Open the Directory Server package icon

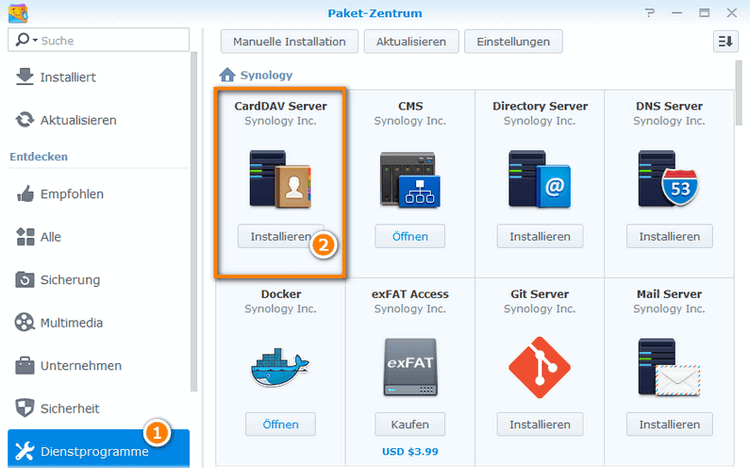[540, 179]
